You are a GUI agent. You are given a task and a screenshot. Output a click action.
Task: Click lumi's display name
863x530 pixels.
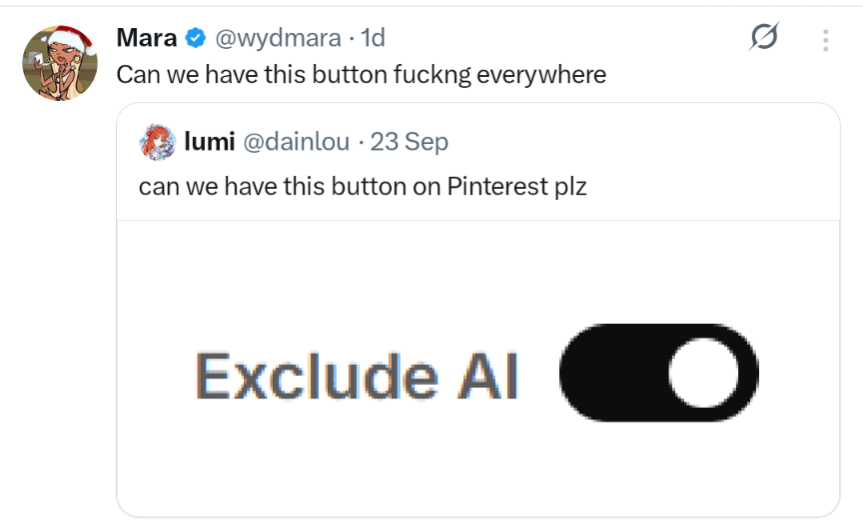pyautogui.click(x=209, y=142)
